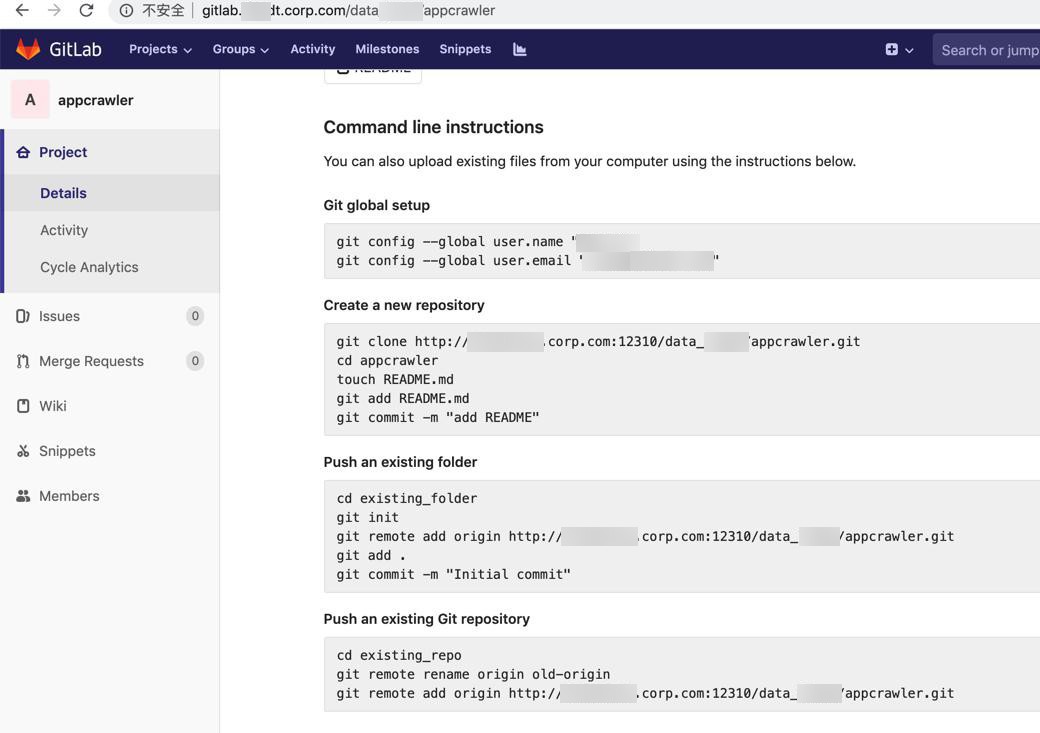Click the appcrawler project avatar

pyautogui.click(x=30, y=100)
